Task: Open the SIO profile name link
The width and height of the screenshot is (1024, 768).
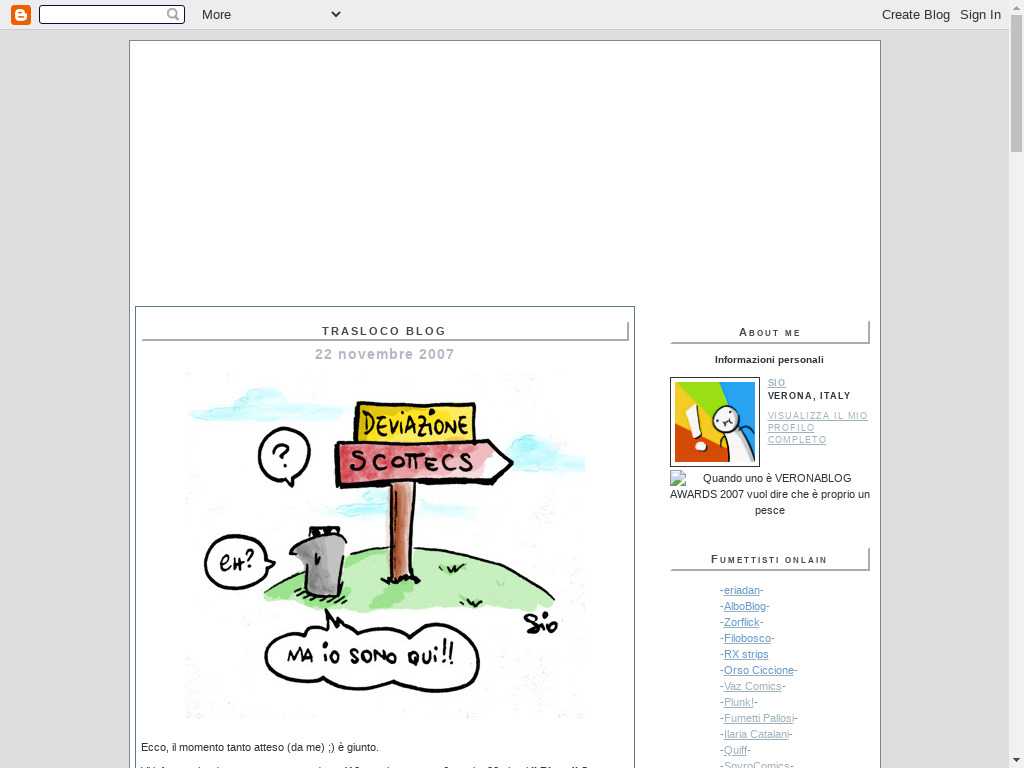Action: [776, 383]
